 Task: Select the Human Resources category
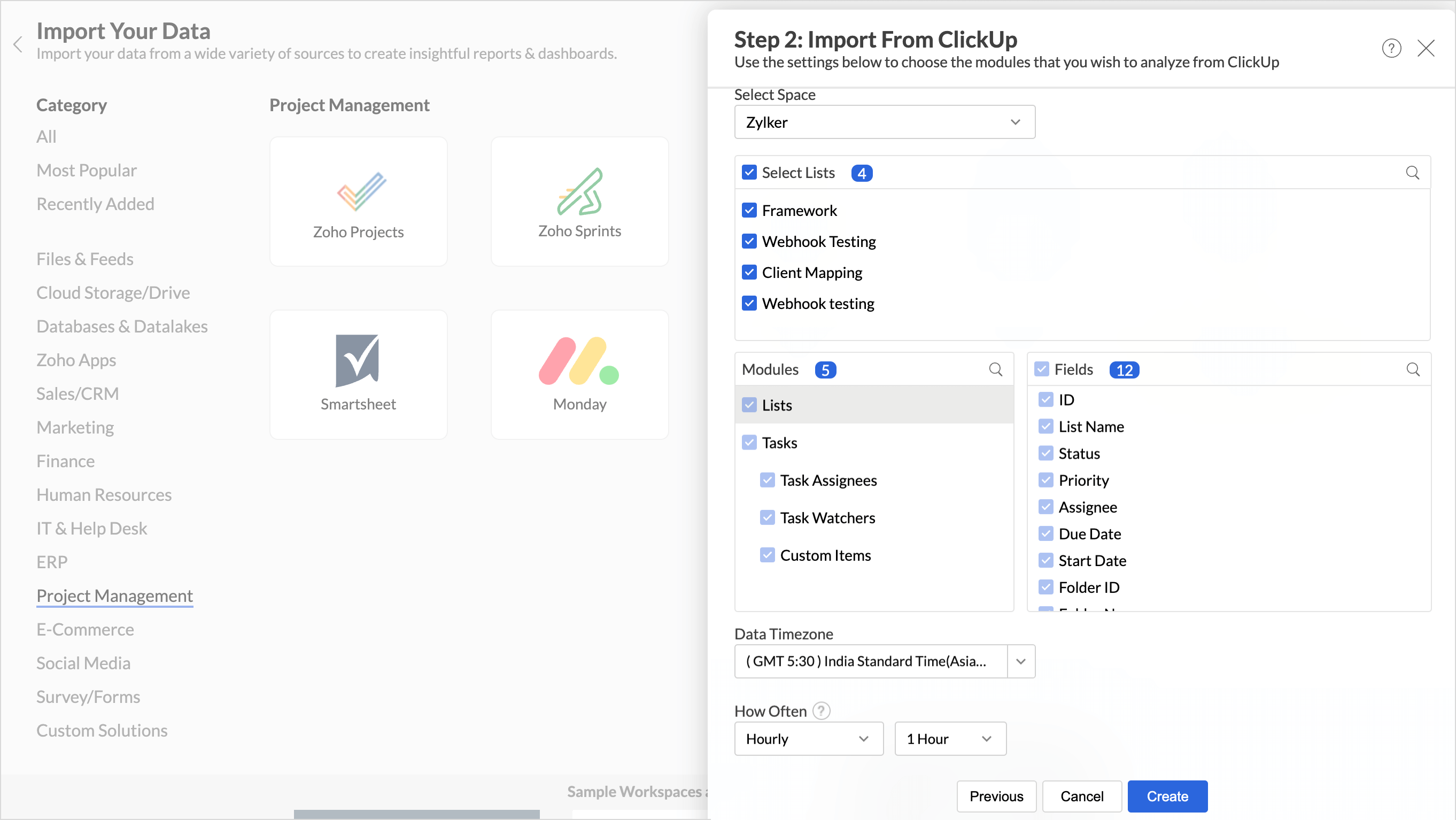coord(104,494)
